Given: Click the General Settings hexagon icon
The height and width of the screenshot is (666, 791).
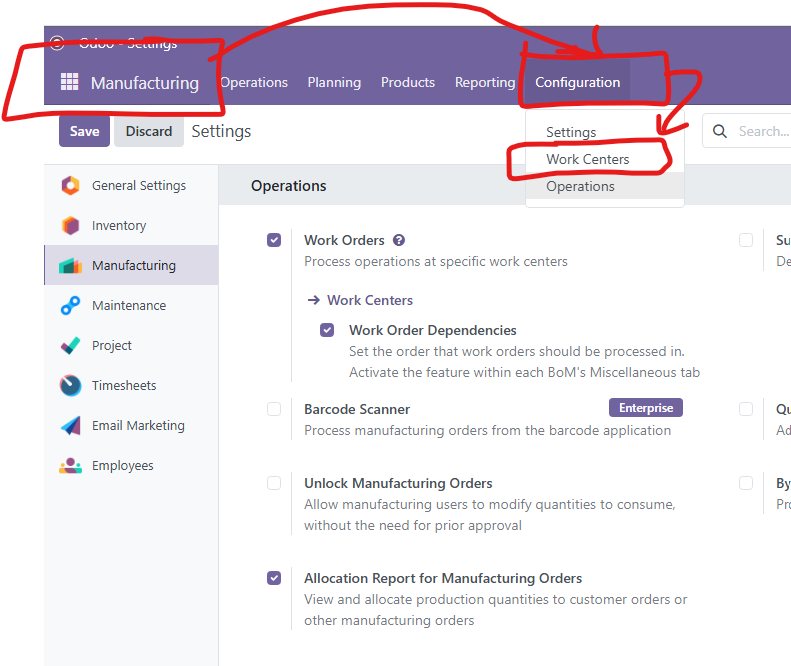Looking at the screenshot, I should tap(70, 185).
